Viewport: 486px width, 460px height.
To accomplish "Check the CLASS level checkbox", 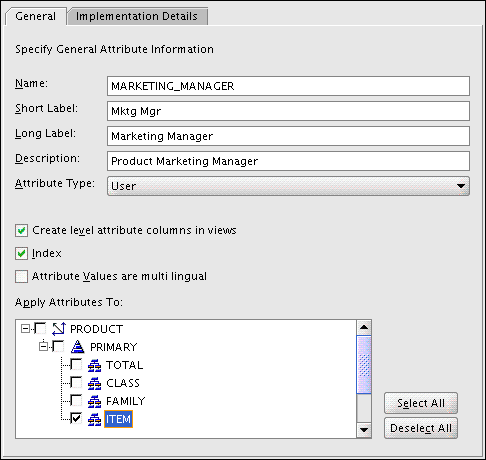I will click(x=76, y=383).
